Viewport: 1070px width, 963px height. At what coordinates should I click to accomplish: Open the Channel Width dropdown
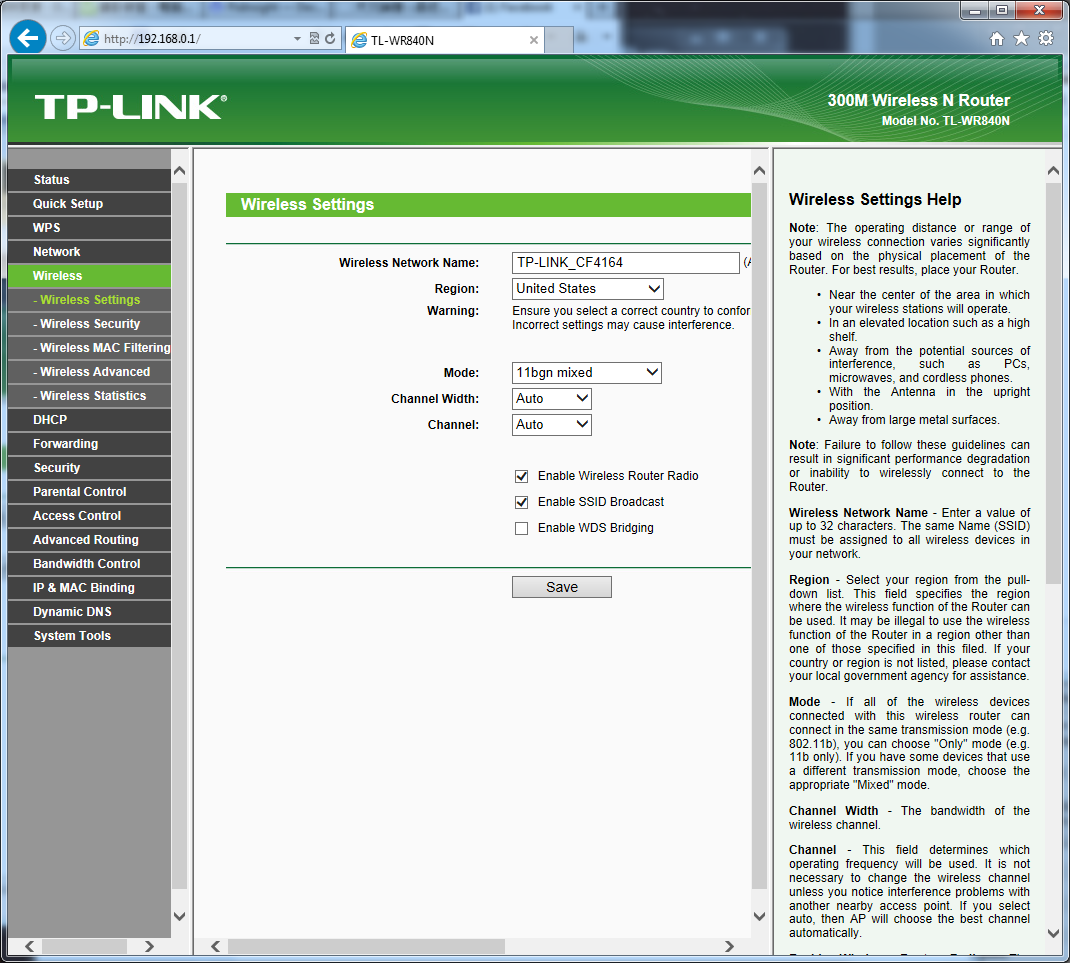coord(552,399)
